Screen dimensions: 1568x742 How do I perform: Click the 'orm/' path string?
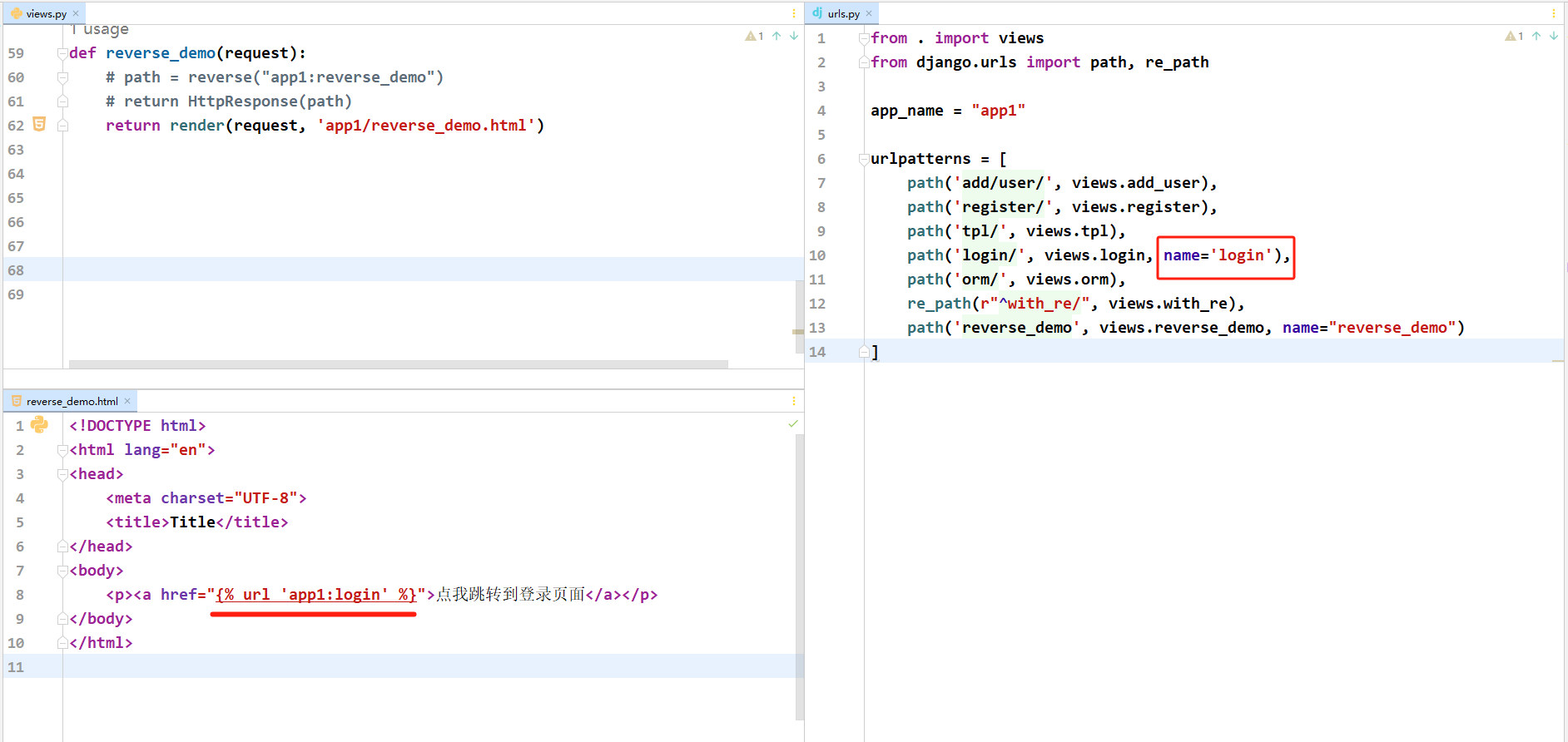pos(980,279)
